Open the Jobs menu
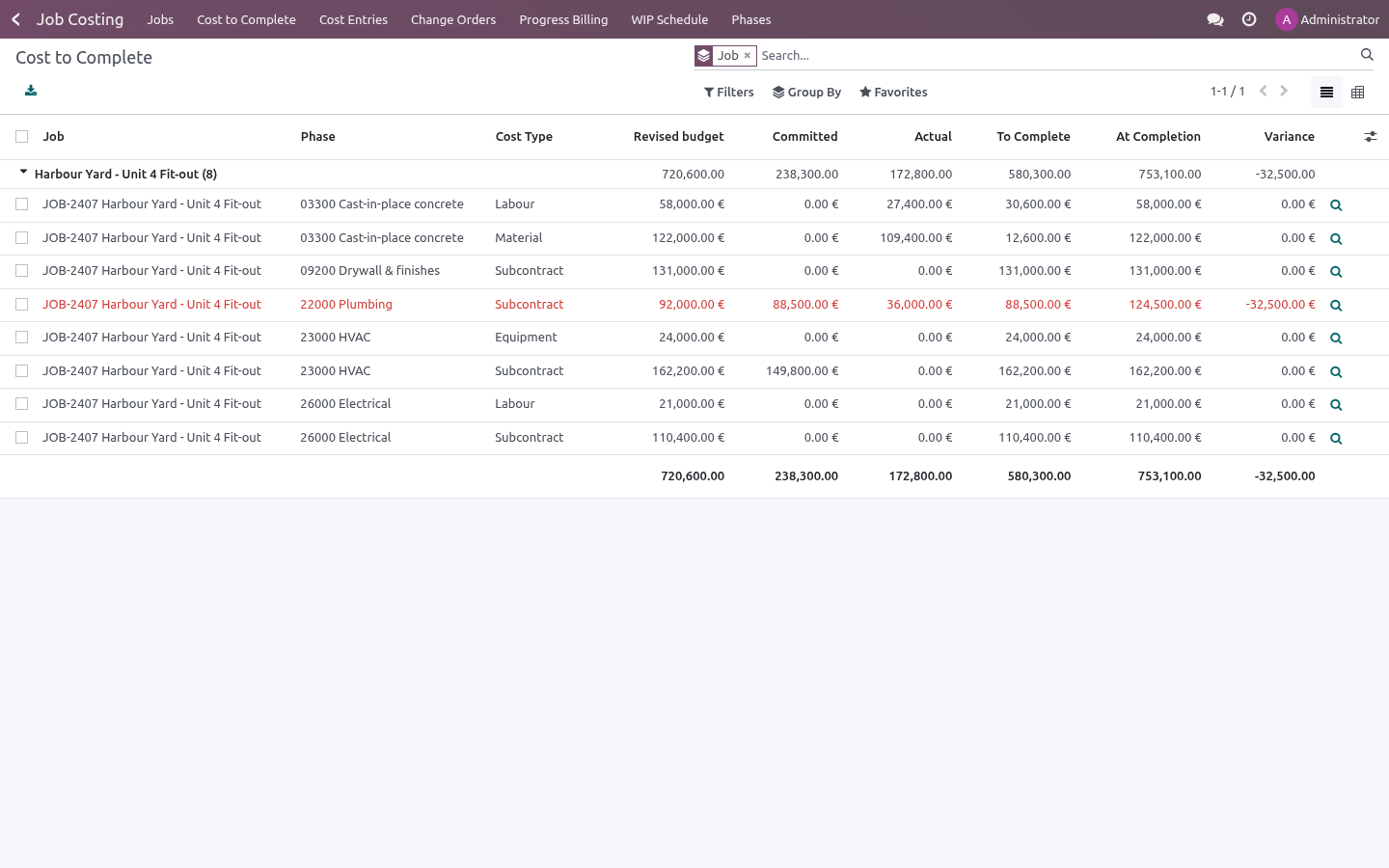1389x868 pixels. point(160,19)
